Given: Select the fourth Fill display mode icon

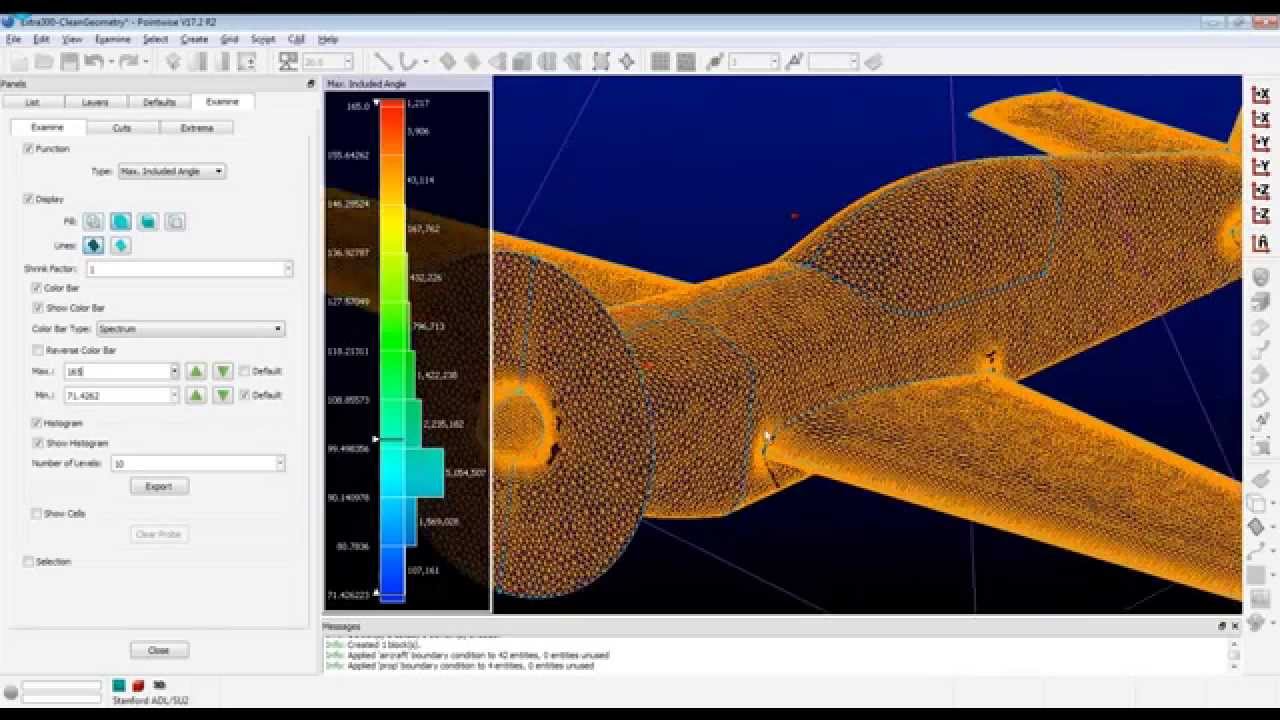Looking at the screenshot, I should coord(174,221).
